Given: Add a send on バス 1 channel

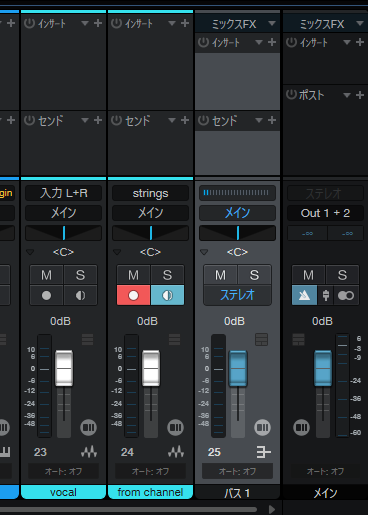Looking at the screenshot, I should (x=272, y=120).
